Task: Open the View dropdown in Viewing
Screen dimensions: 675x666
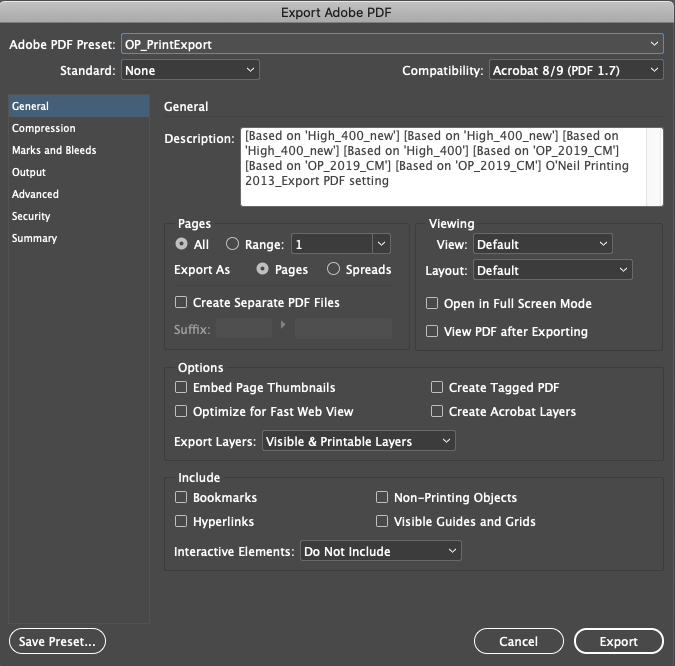Action: 542,244
